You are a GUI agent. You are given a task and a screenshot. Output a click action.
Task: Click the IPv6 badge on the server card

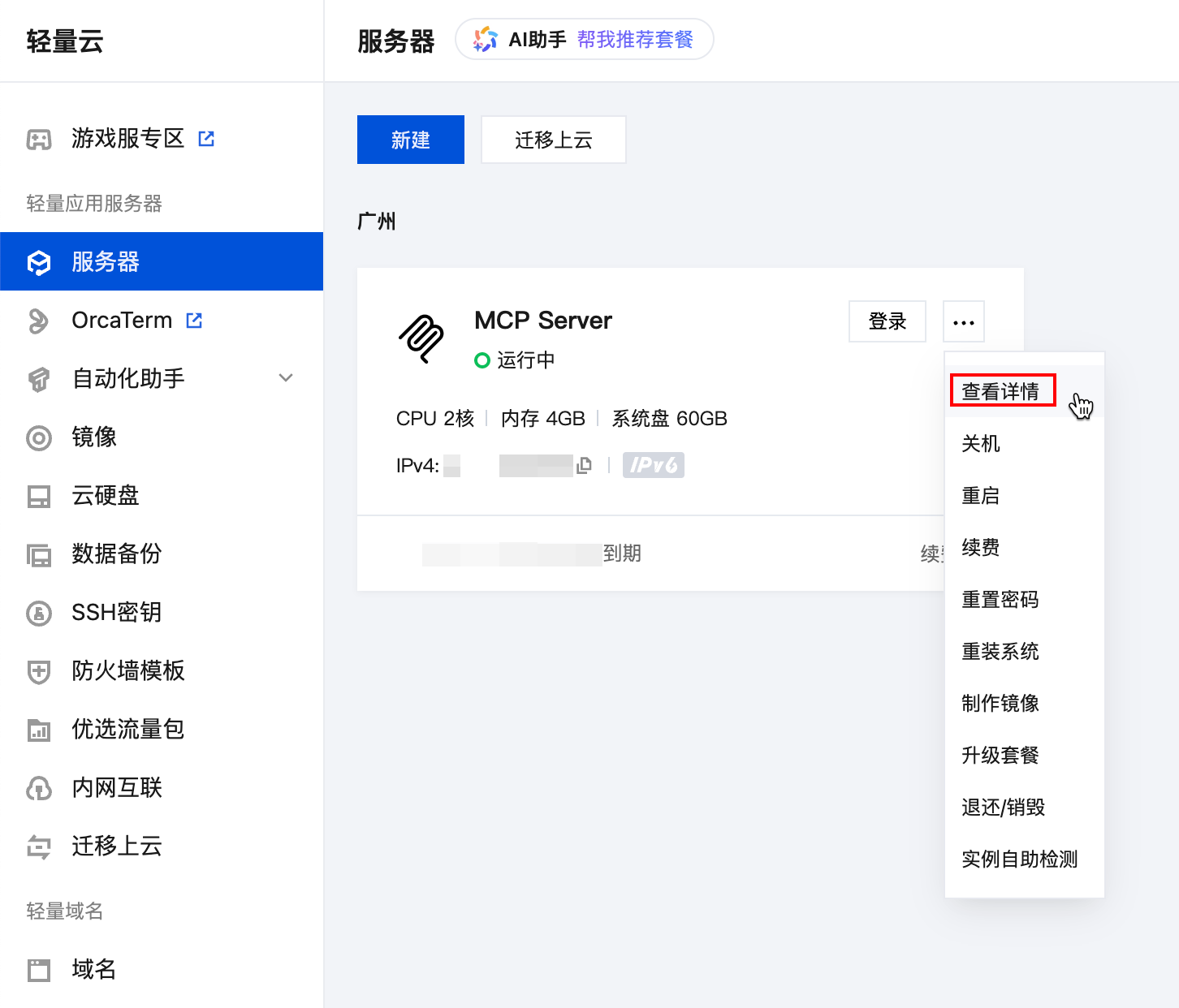654,465
